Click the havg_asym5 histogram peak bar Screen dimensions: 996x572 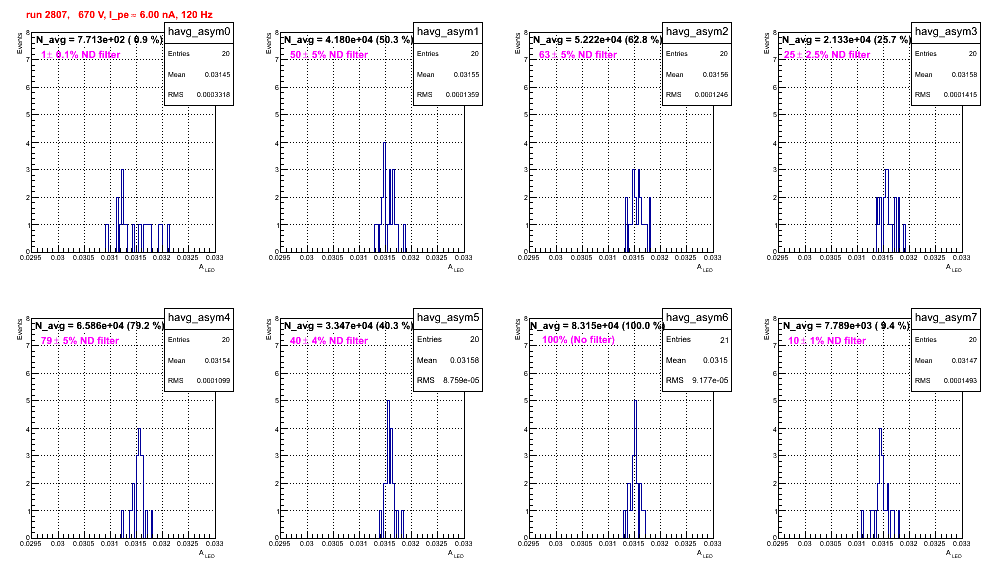click(387, 469)
